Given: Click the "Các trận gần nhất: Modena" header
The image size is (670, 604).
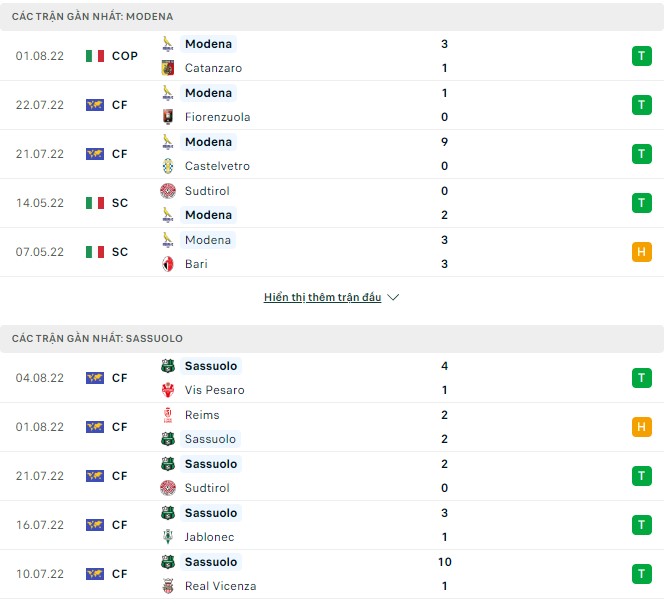Looking at the screenshot, I should [92, 17].
